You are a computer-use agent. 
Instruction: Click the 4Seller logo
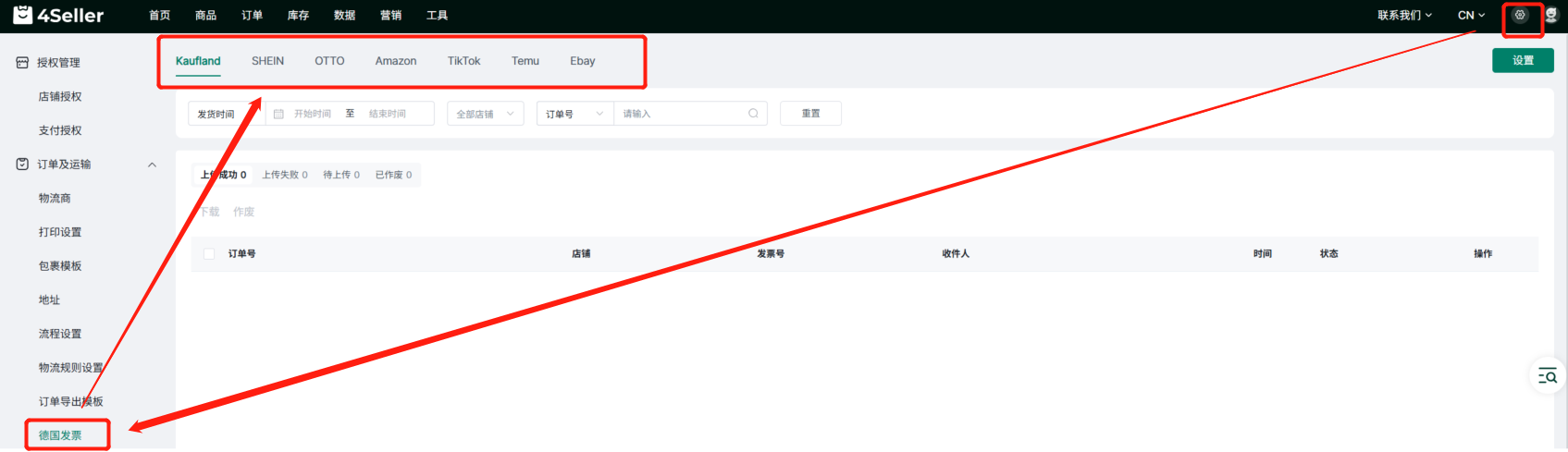pos(58,15)
